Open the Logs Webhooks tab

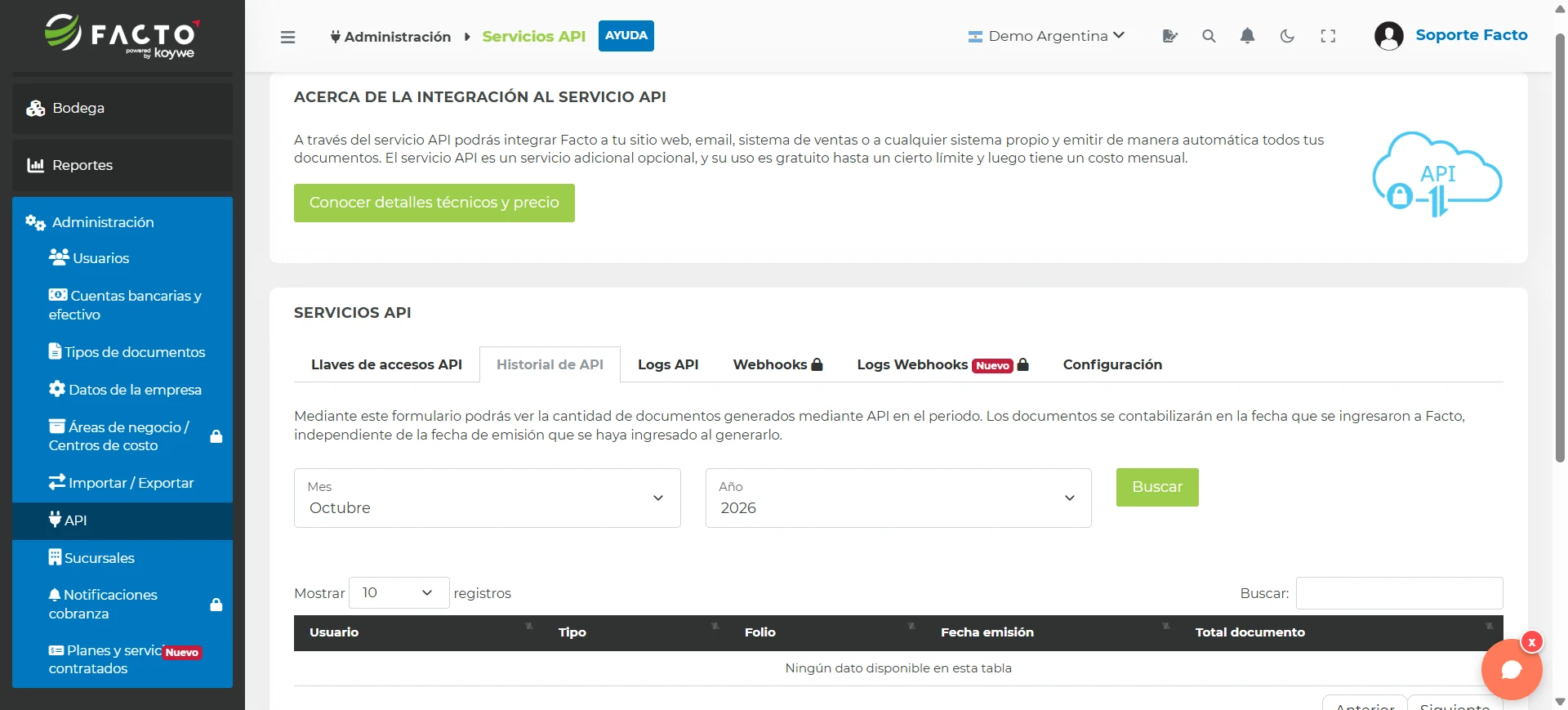click(x=942, y=364)
